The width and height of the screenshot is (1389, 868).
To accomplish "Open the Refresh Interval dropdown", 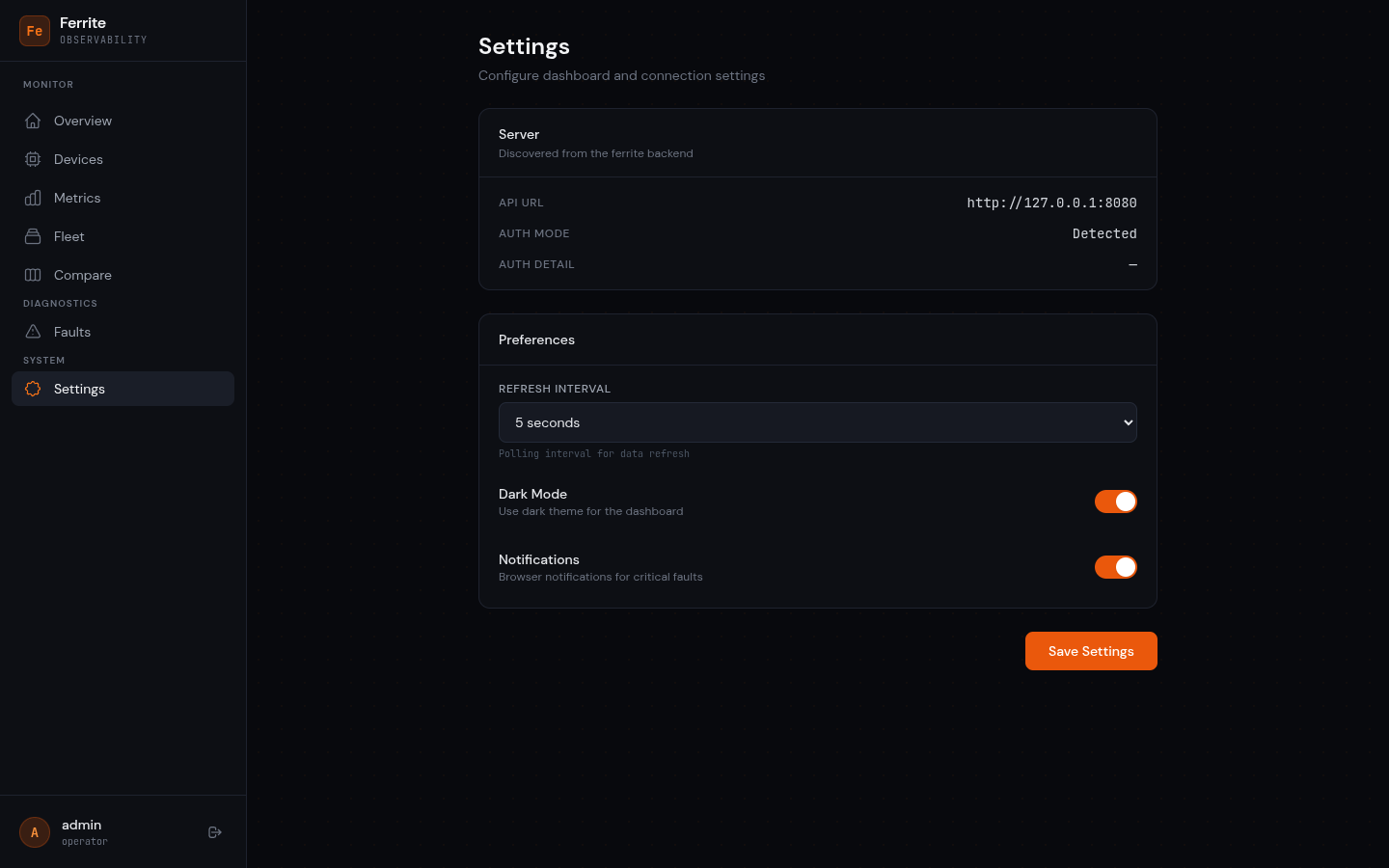I will (x=816, y=422).
